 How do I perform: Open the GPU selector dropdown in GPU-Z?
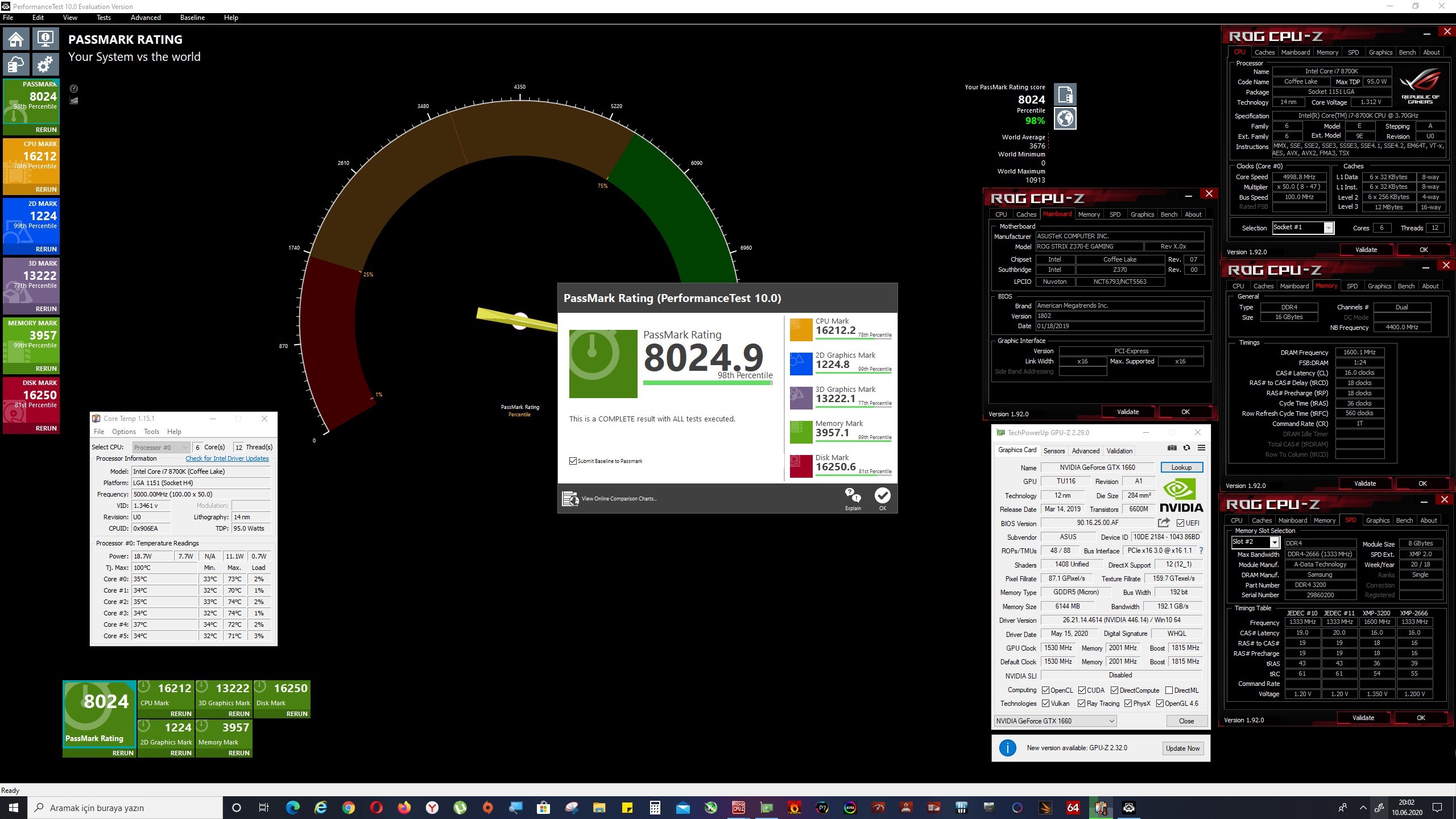(x=1055, y=721)
